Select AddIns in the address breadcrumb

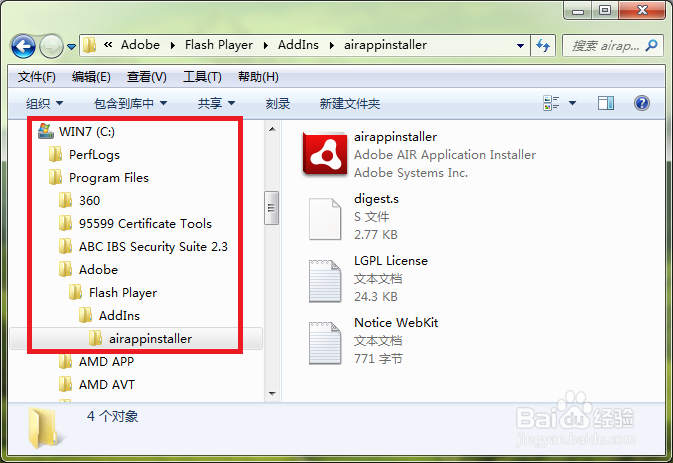(298, 45)
